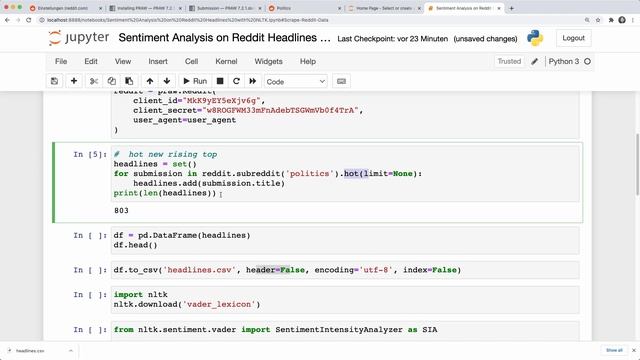Open the Kernel menu

(226, 61)
